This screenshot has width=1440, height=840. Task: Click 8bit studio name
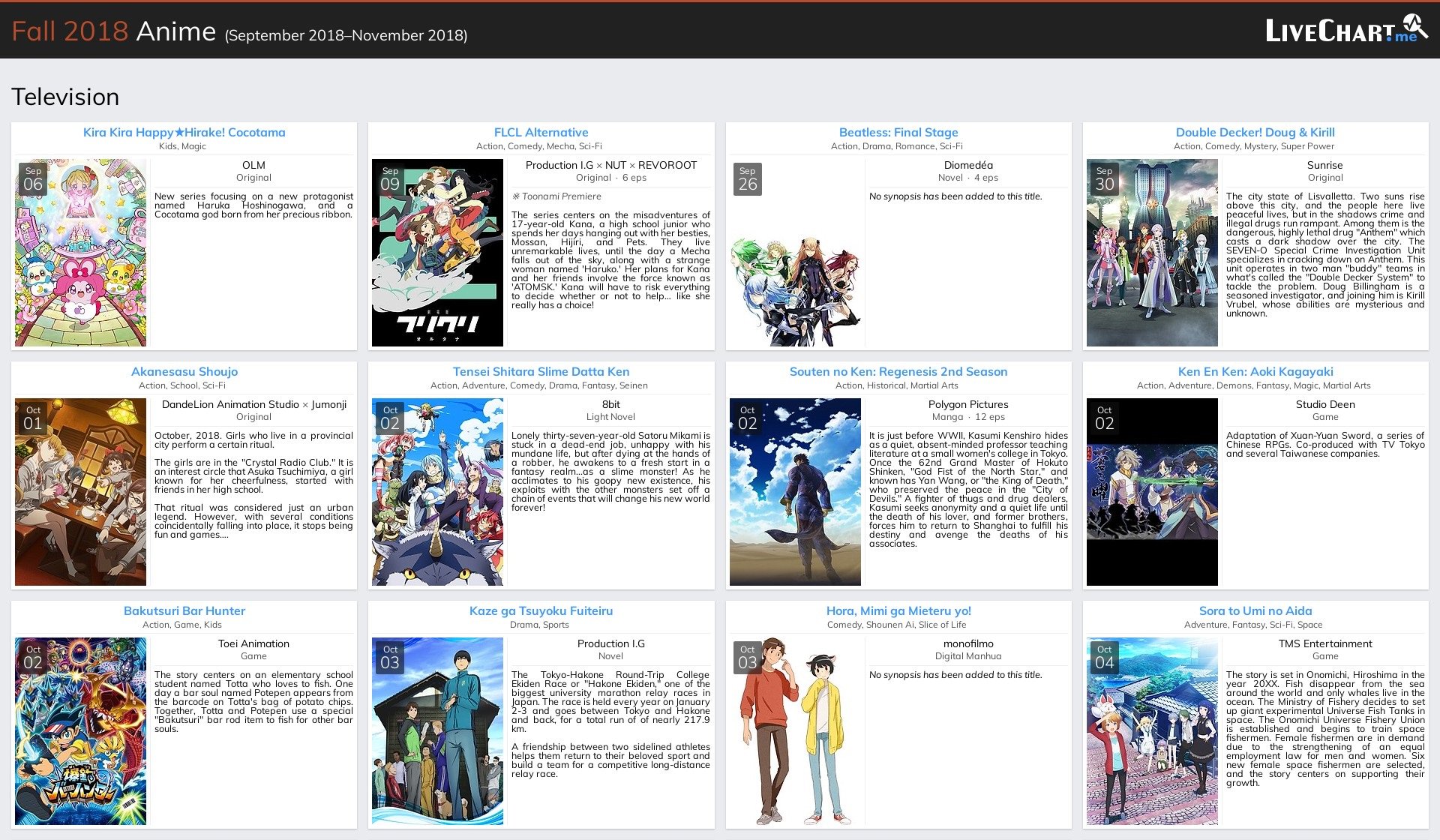tap(611, 404)
